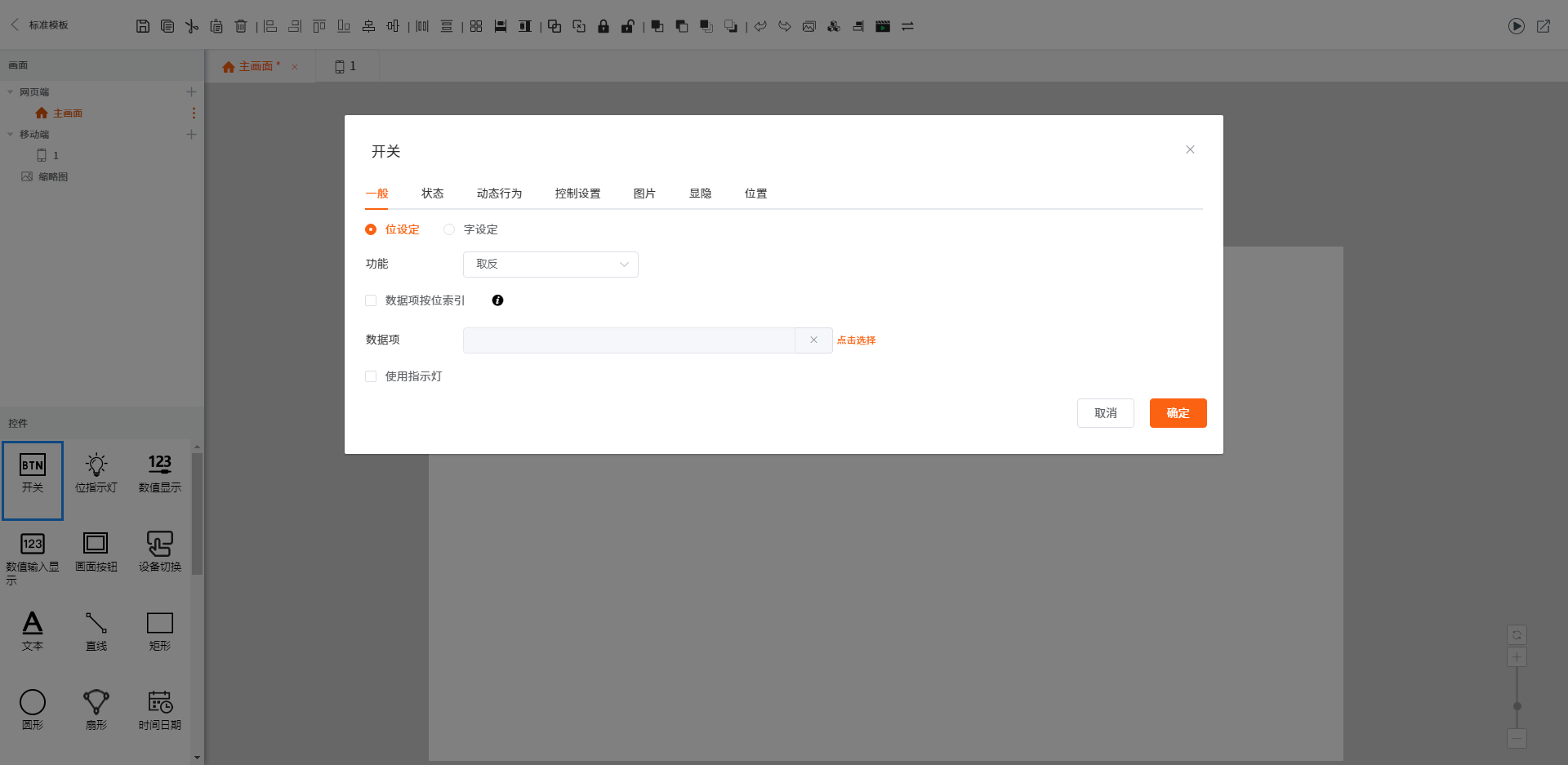Select the 开关 BTN control
Viewport: 1568px width, 765px height.
pyautogui.click(x=33, y=480)
